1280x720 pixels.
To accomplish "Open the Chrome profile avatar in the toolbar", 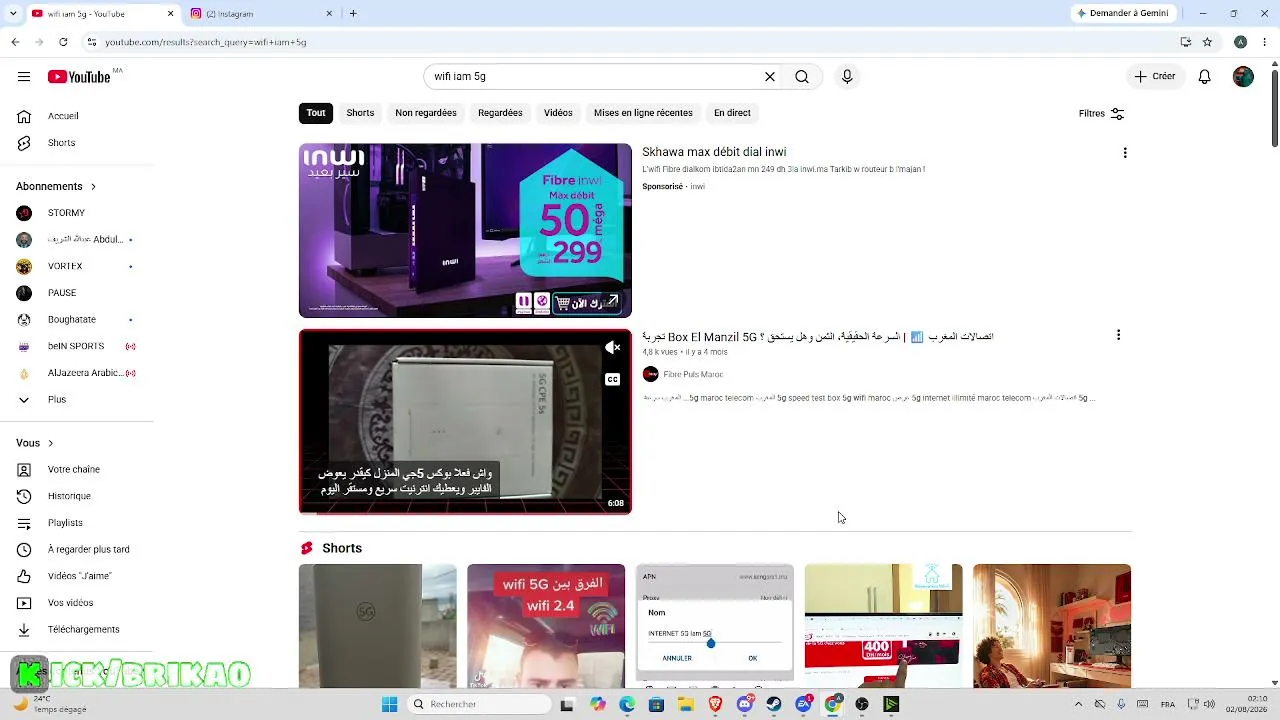I will tap(1240, 42).
